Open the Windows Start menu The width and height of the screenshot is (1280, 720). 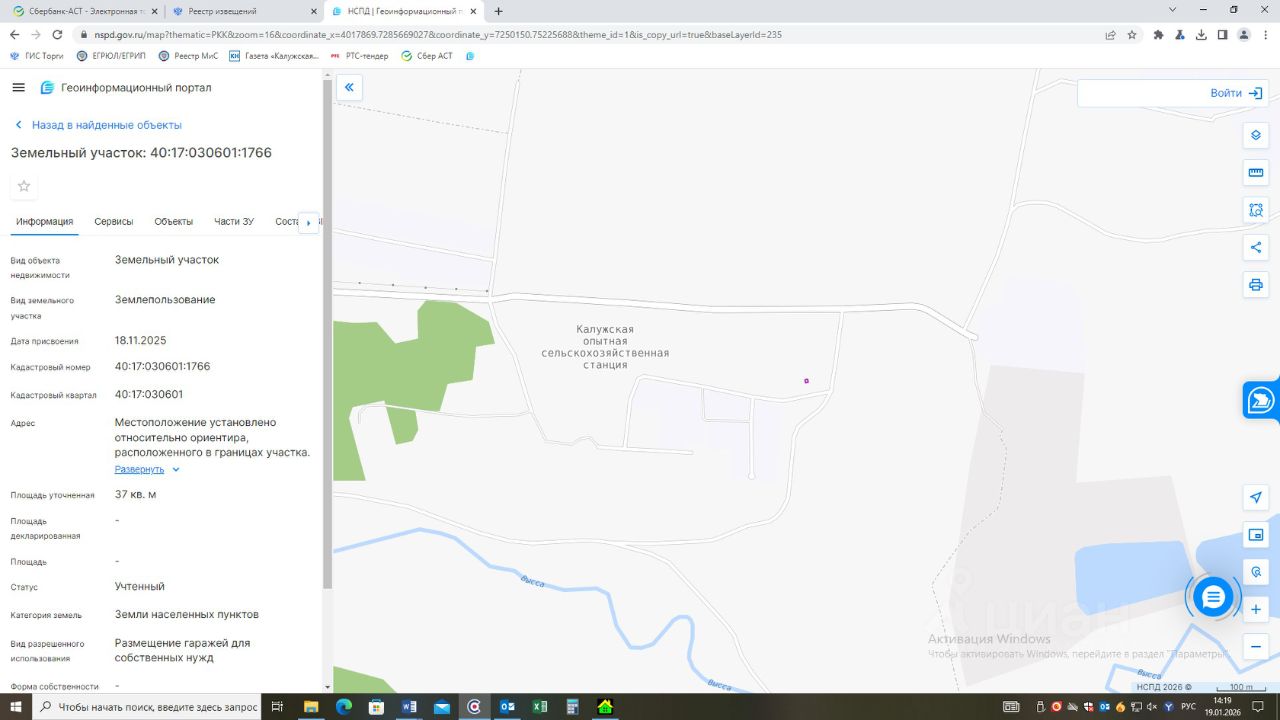pos(16,707)
